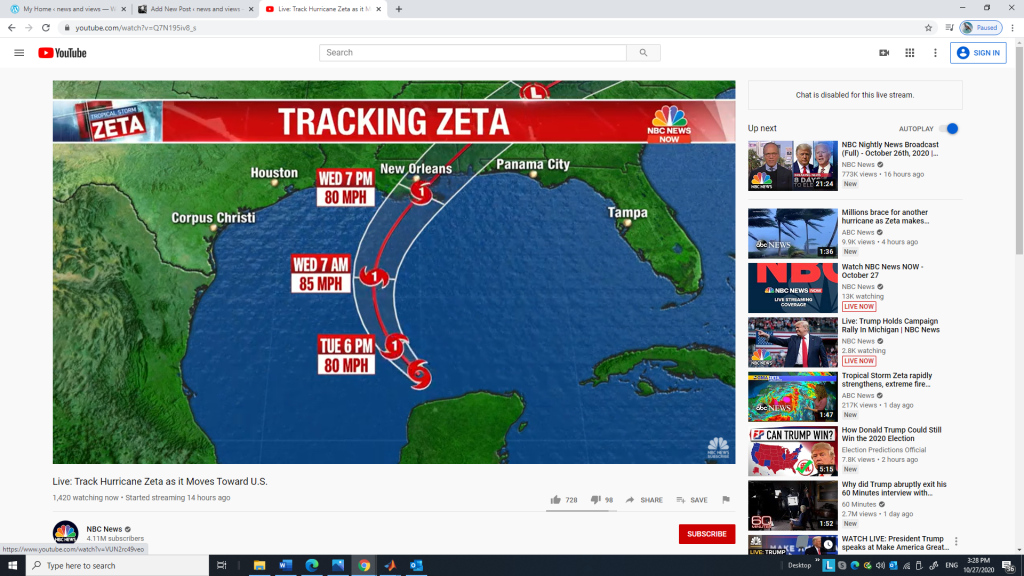Click the create video camera icon

884,53
